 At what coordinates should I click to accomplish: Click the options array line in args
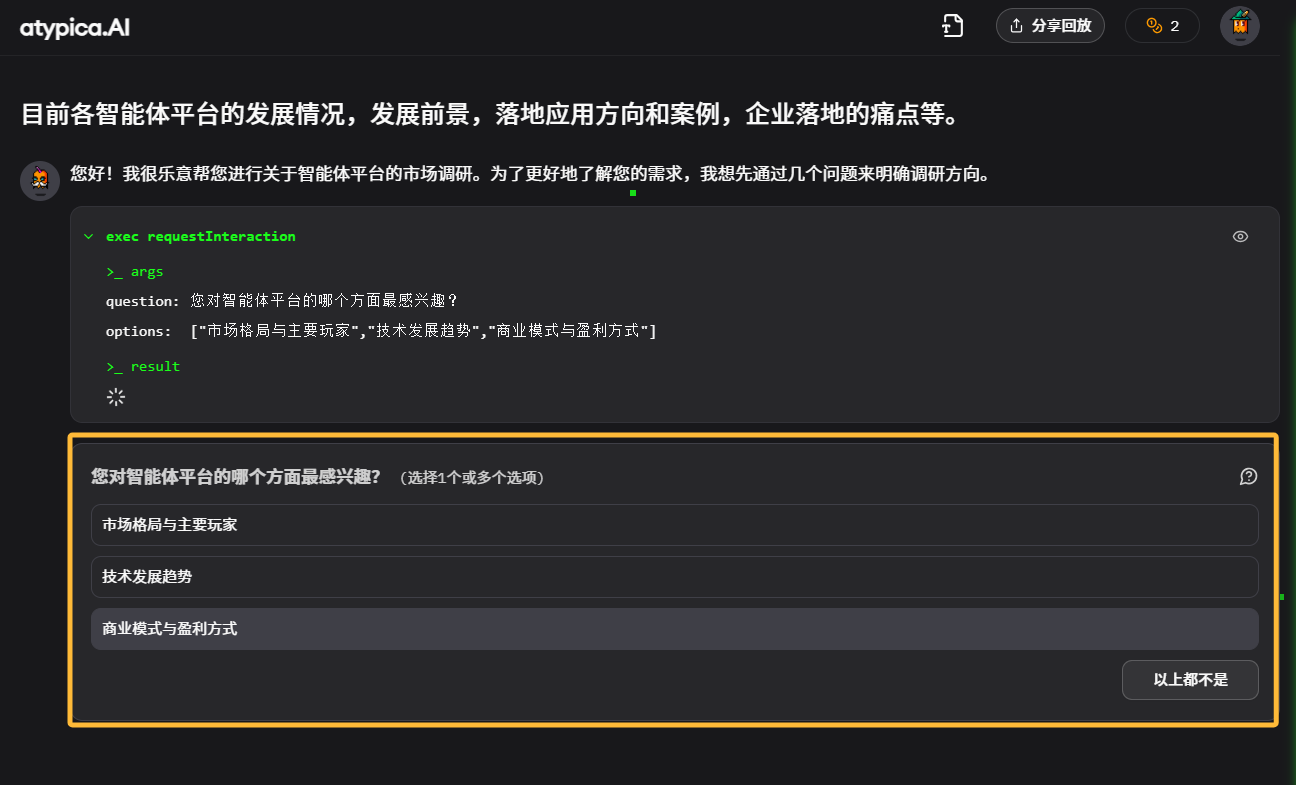tap(380, 331)
